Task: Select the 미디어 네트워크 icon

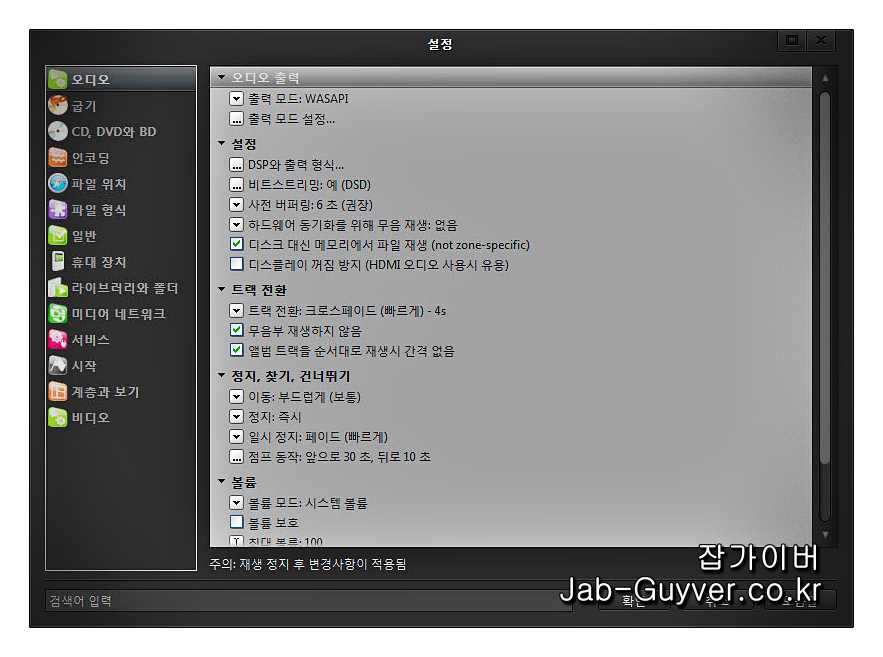Action: pyautogui.click(x=57, y=314)
